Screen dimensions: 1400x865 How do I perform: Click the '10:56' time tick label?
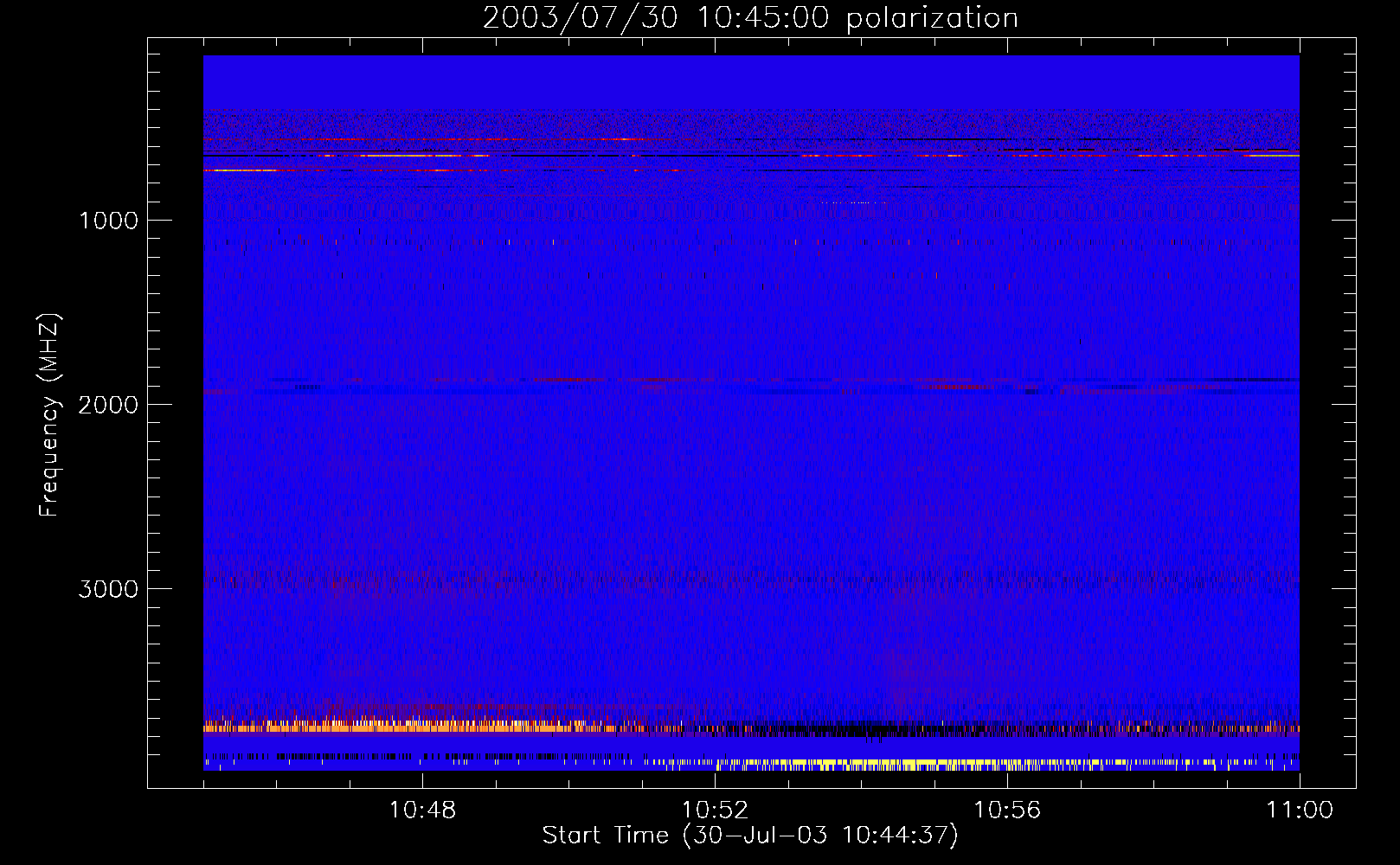[1007, 811]
